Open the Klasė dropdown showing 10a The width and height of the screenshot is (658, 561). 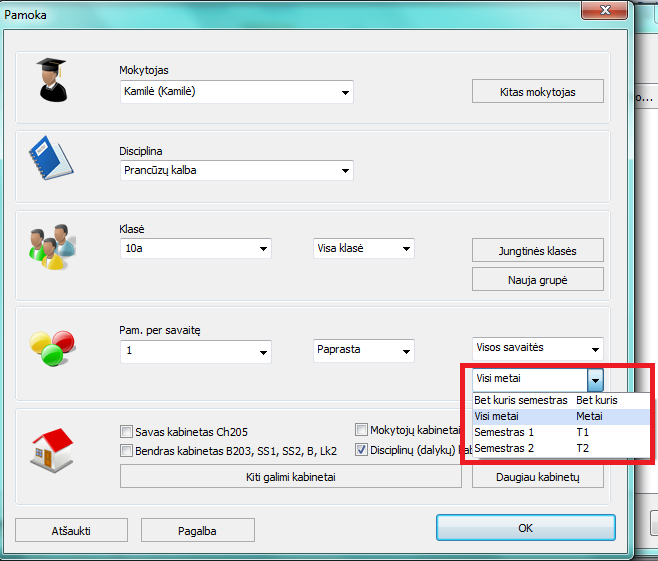195,248
